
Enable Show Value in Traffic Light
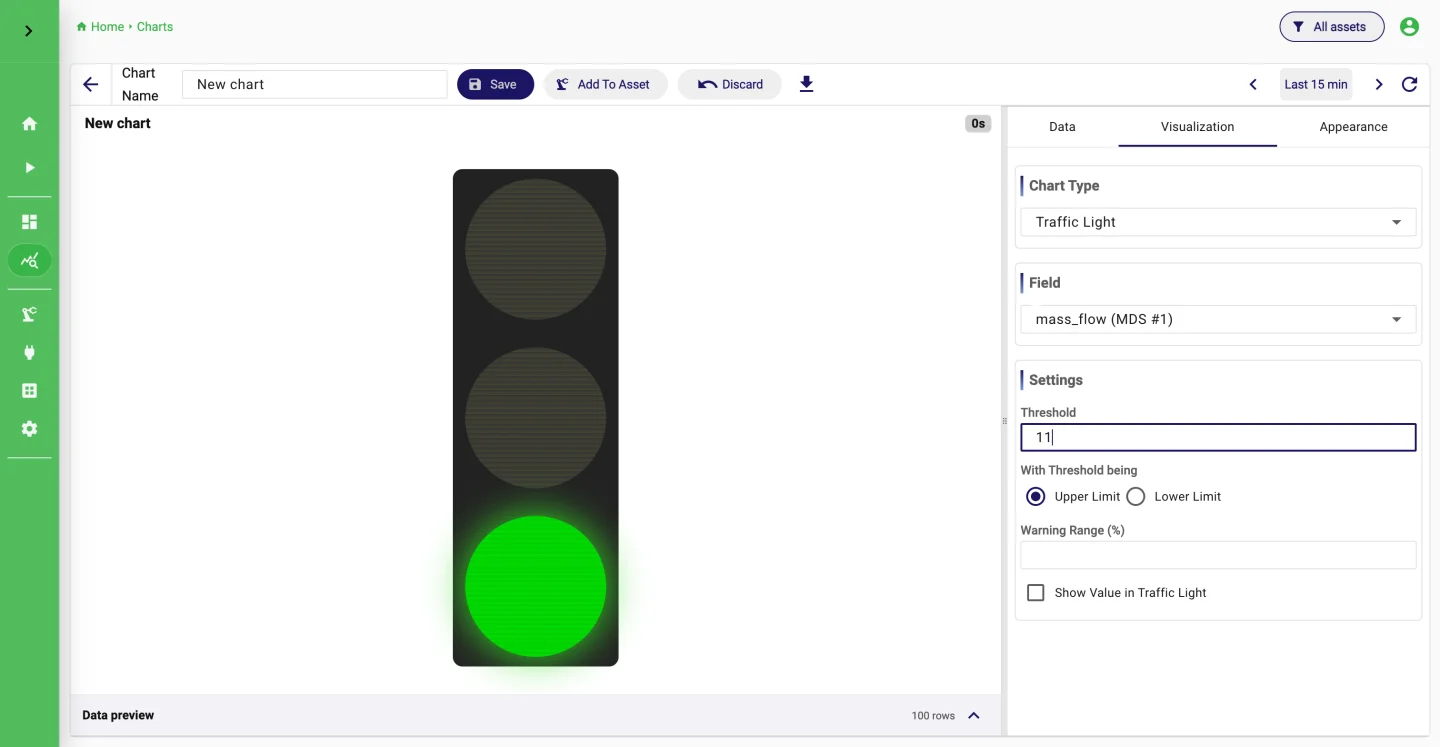pos(1036,593)
